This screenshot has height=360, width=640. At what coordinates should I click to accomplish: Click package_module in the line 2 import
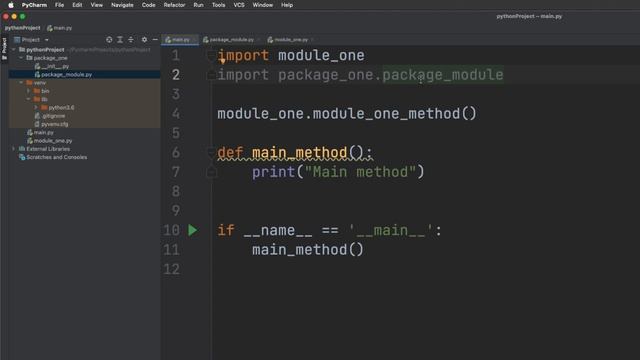point(443,75)
